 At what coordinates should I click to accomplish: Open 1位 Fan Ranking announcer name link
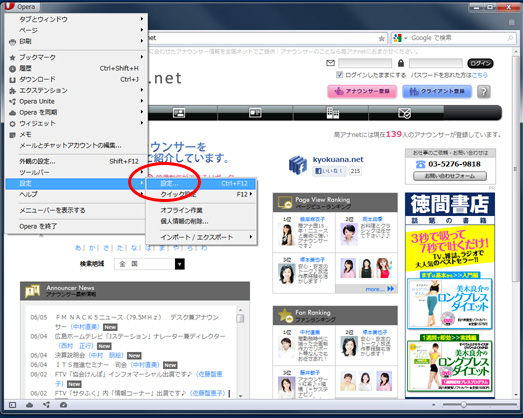(310, 332)
